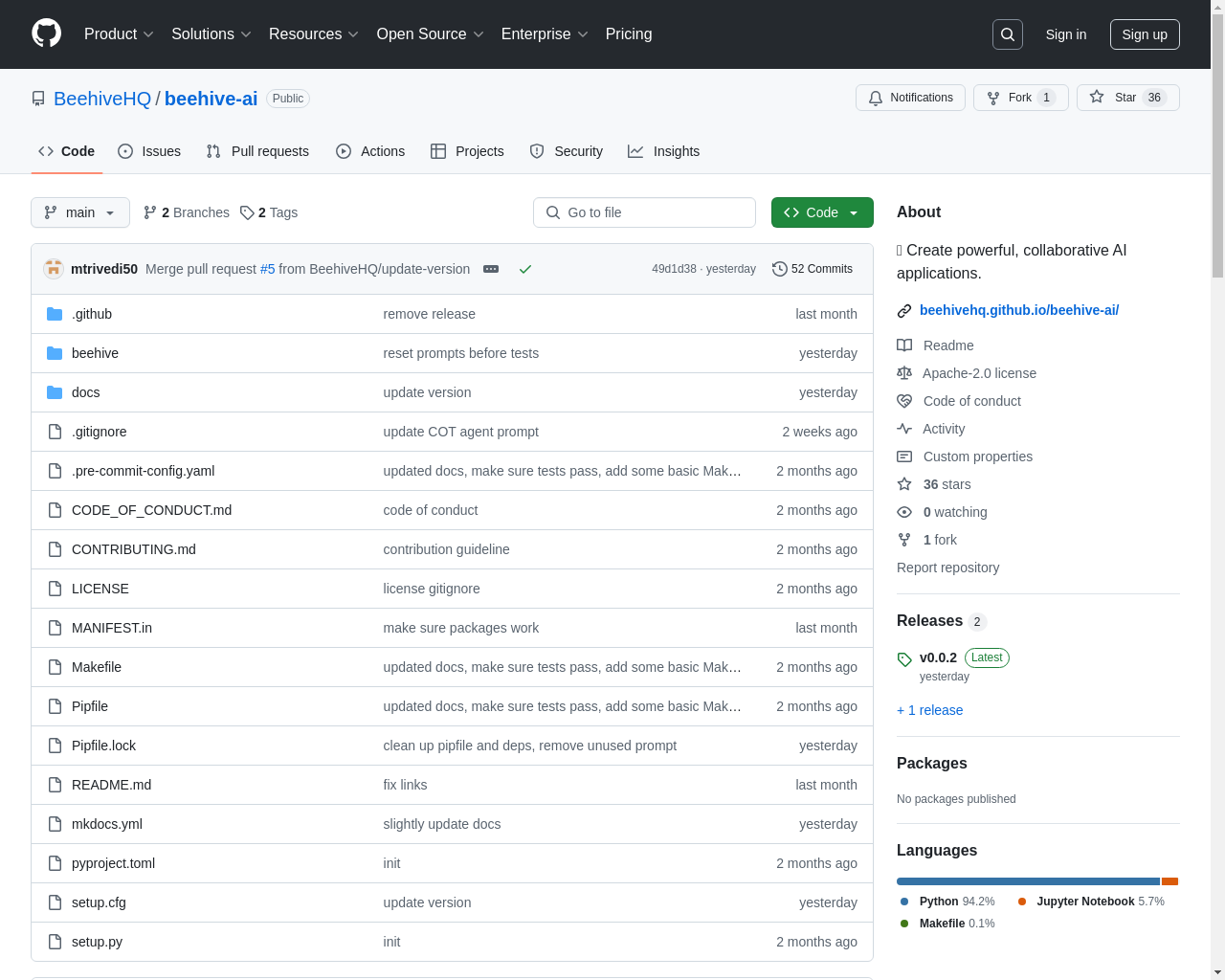
Task: Click the Code of conduct heart icon
Action: [x=904, y=401]
